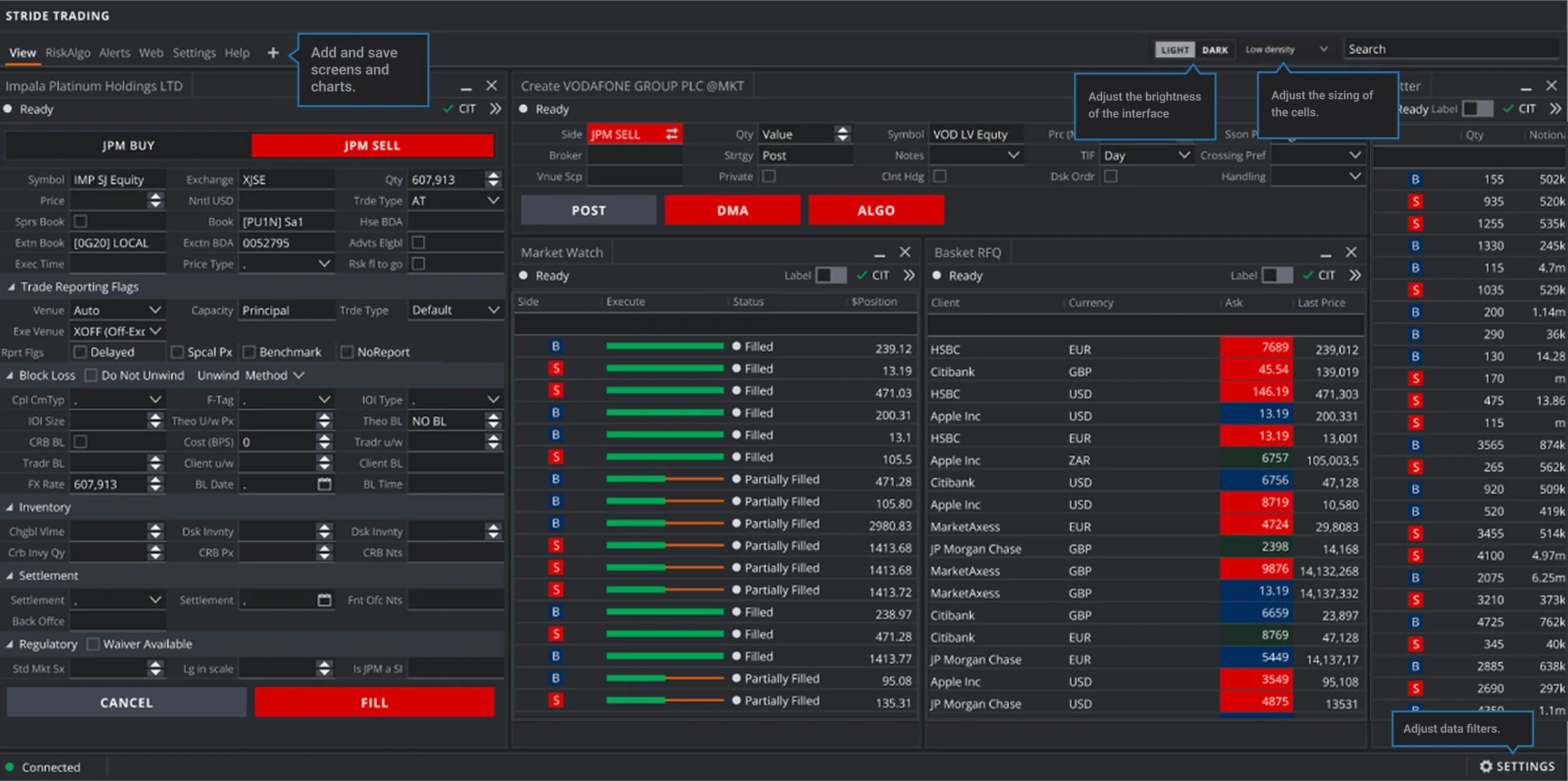The height and width of the screenshot is (781, 1568).
Task: Open the BL Date calendar picker
Action: click(x=324, y=484)
